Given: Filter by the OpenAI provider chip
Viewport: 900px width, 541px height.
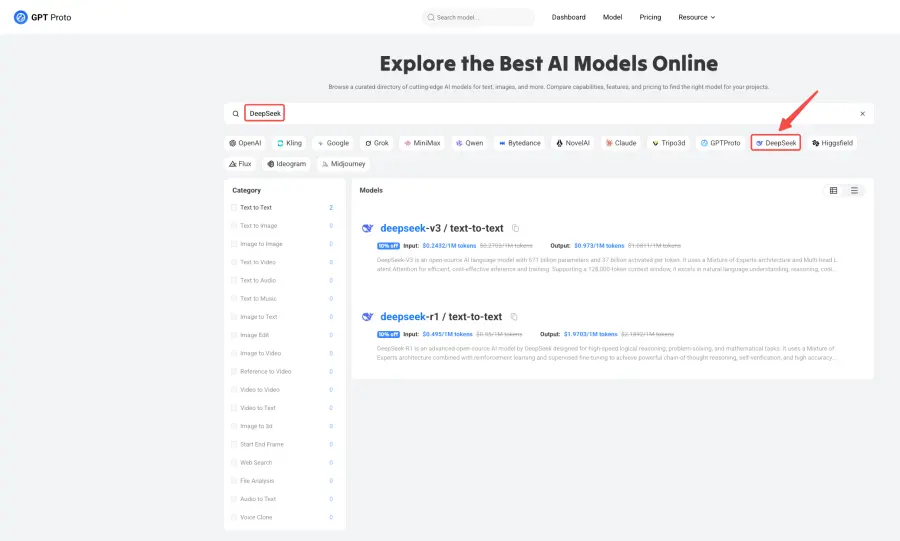Looking at the screenshot, I should tap(245, 143).
